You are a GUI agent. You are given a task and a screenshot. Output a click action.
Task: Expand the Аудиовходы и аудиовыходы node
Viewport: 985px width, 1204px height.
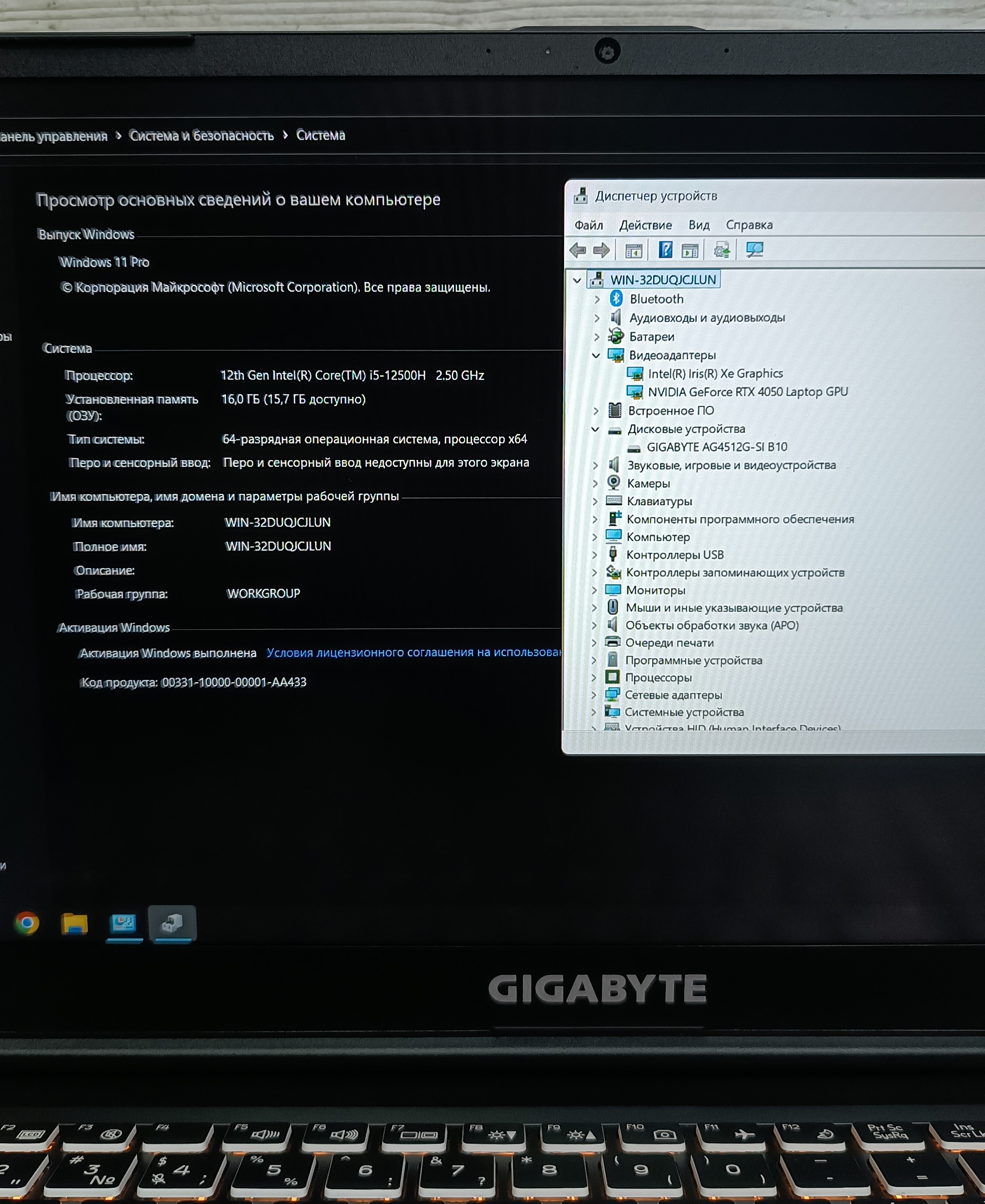597,318
